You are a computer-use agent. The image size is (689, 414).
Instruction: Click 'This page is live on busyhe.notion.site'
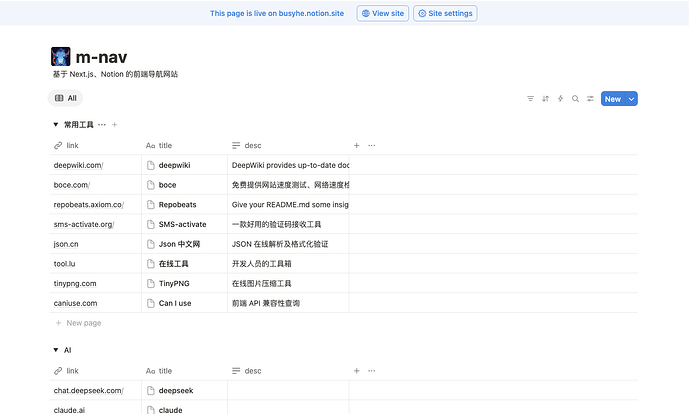pyautogui.click(x=277, y=13)
